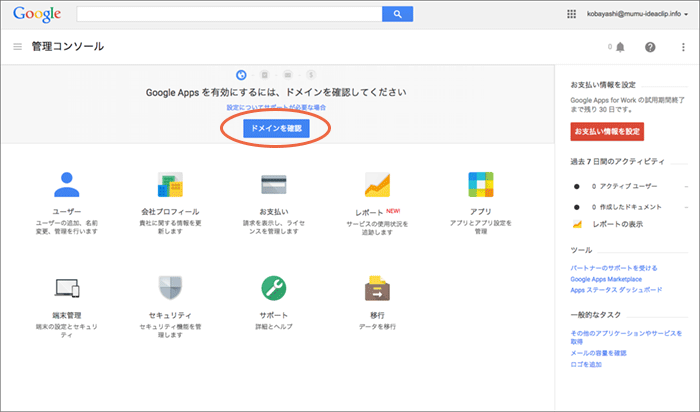Open the three-dot more options menu
Viewport: 700px width, 412px height.
[x=683, y=47]
